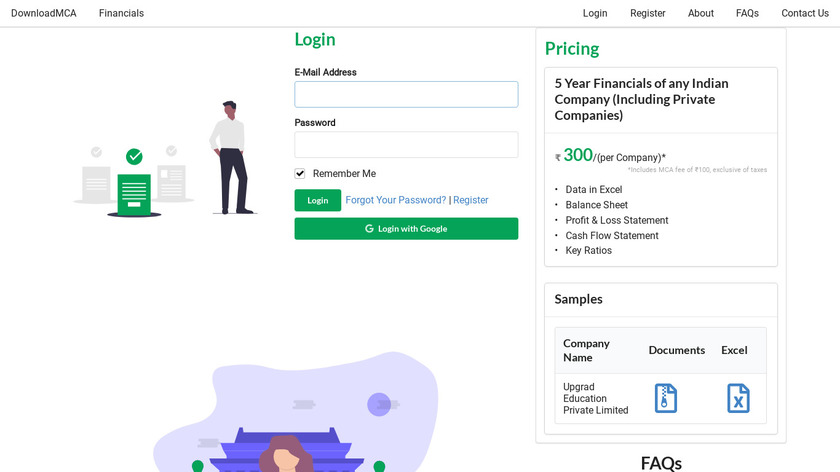
Task: Open the DownloadMCA home link
Action: [x=44, y=13]
